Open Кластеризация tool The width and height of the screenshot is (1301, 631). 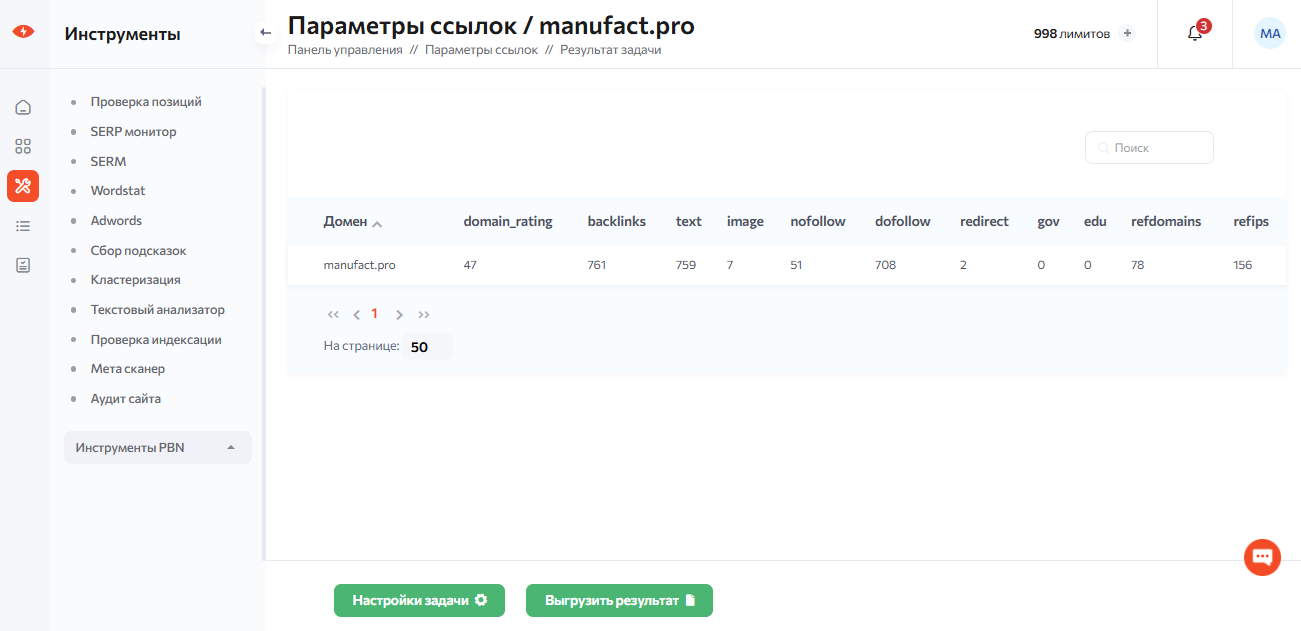[x=135, y=280]
